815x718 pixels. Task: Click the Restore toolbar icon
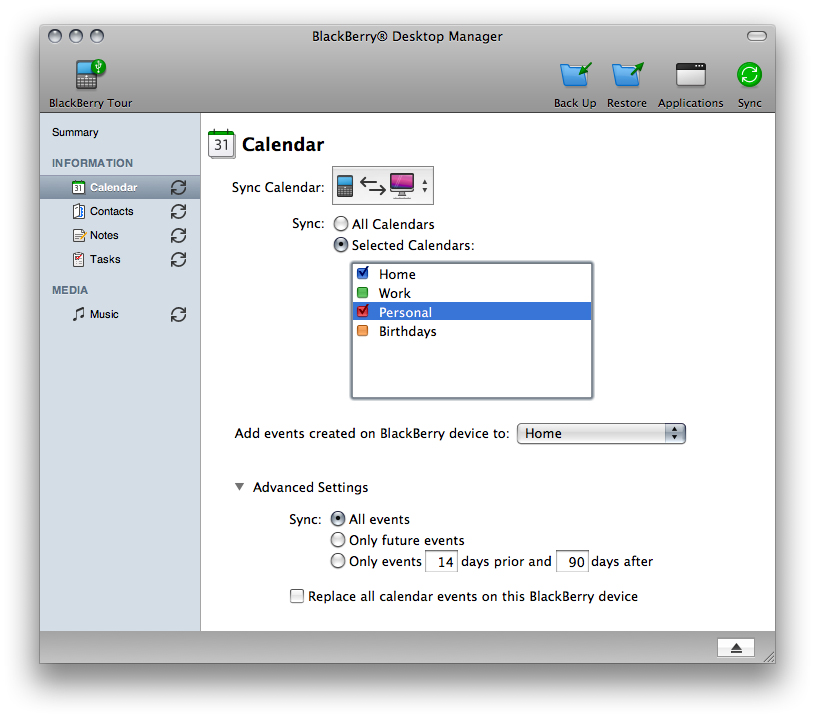pos(627,76)
